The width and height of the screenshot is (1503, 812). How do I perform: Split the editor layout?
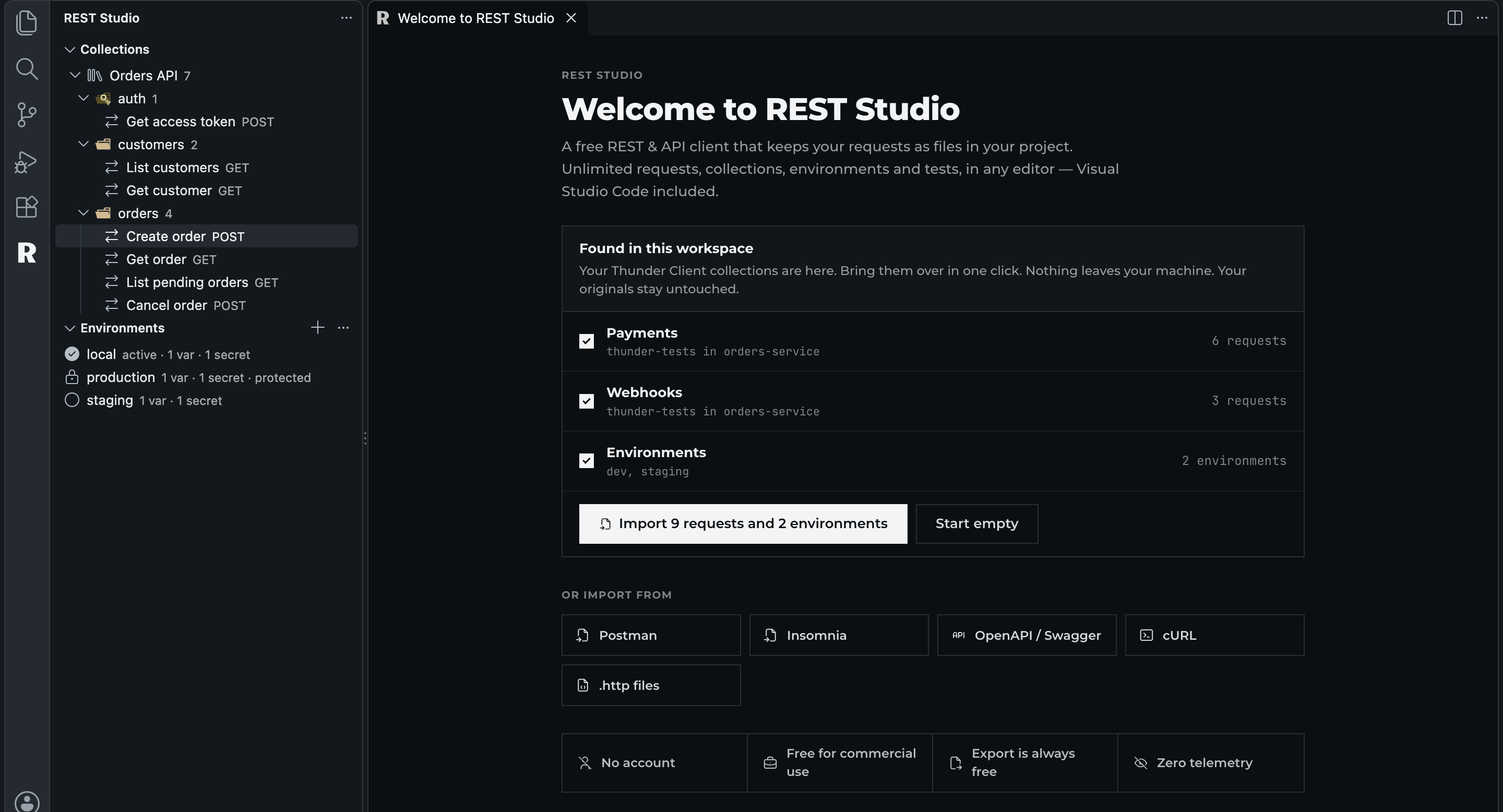1454,18
